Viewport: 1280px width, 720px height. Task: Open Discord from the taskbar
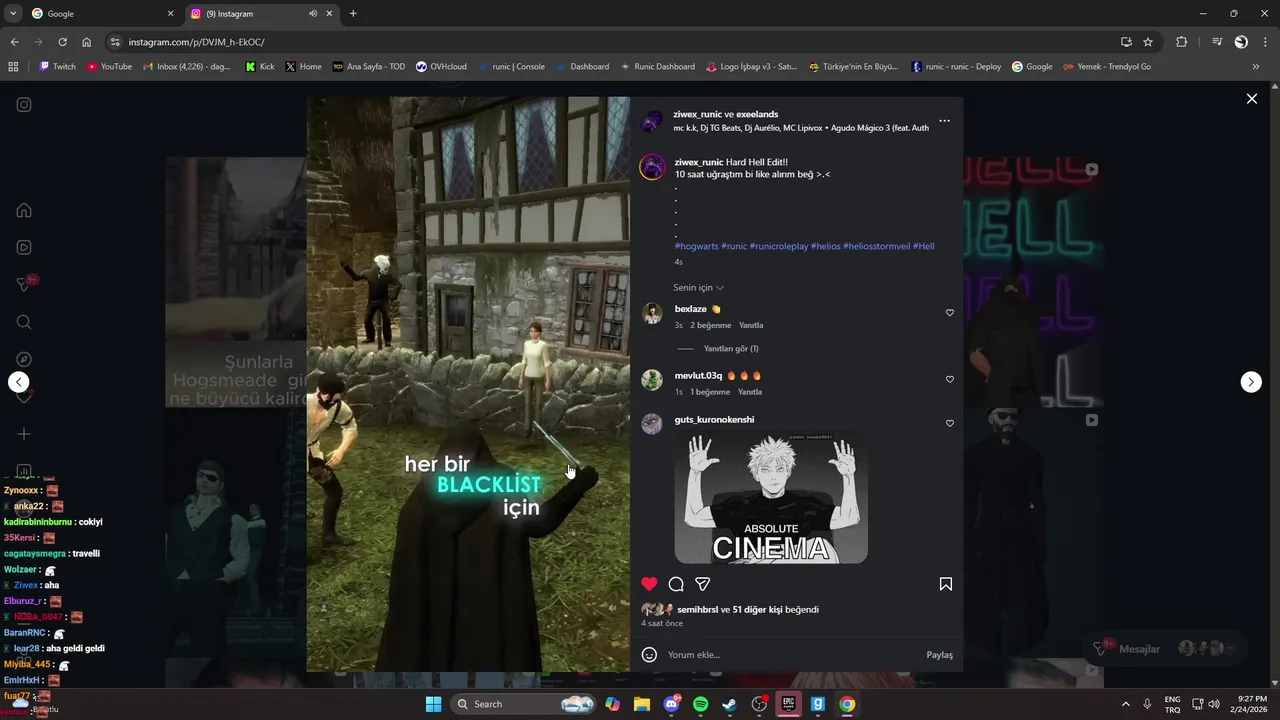click(x=671, y=704)
